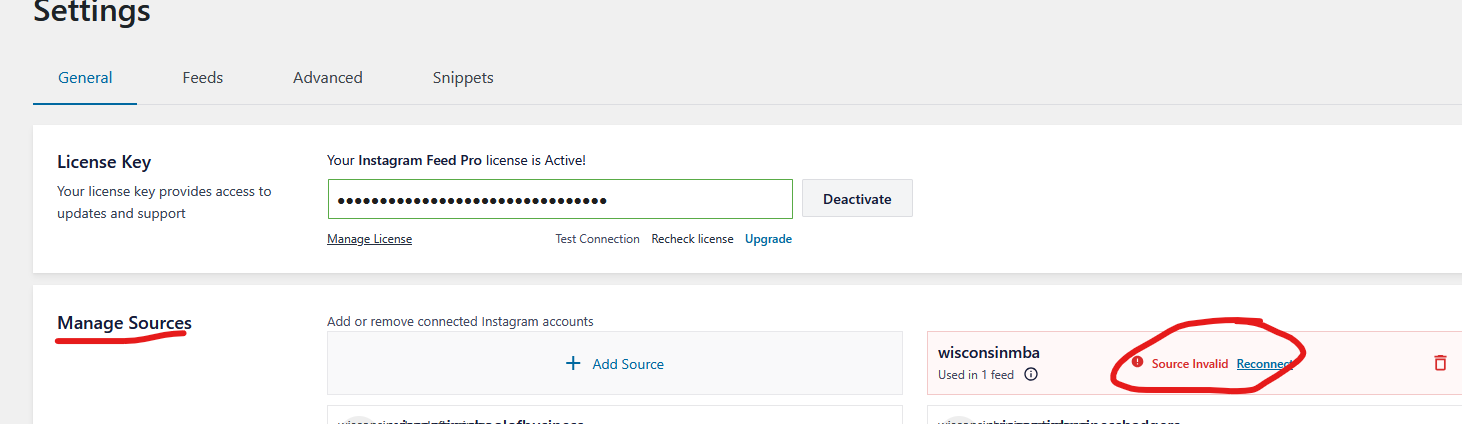Switch to the General tab
Screen dimensions: 1462x424
pos(85,77)
